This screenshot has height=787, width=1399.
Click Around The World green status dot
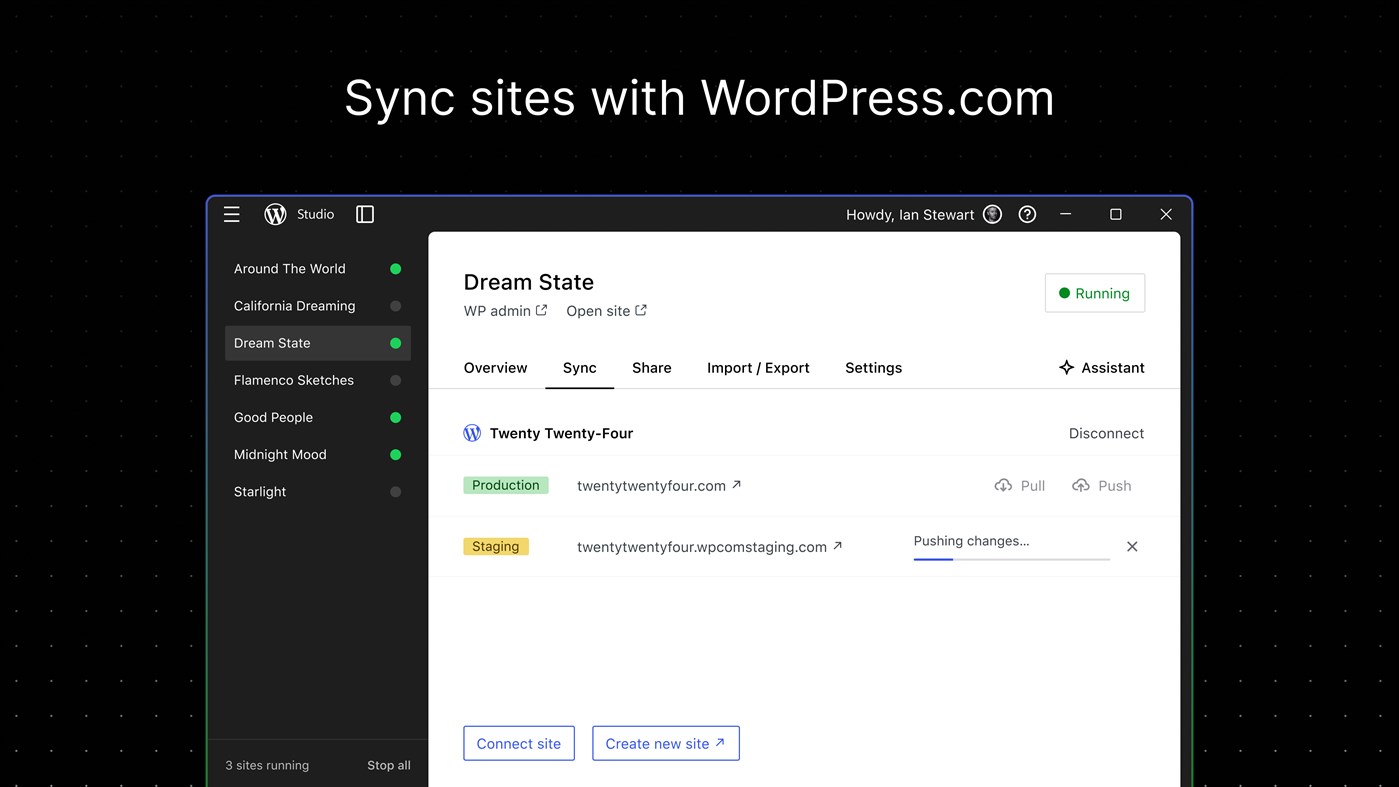[x=395, y=269]
